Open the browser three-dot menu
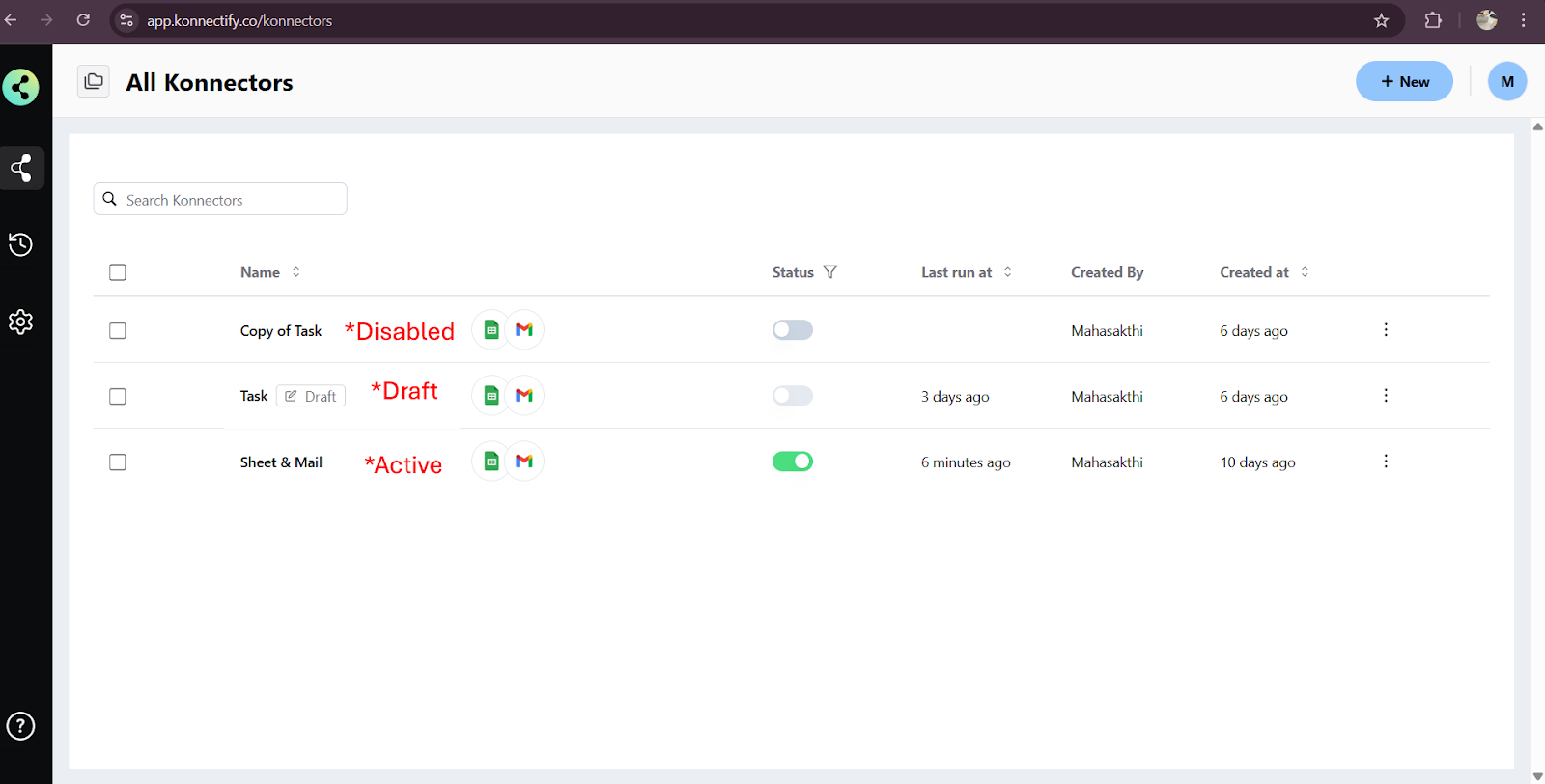This screenshot has width=1545, height=784. (1523, 20)
